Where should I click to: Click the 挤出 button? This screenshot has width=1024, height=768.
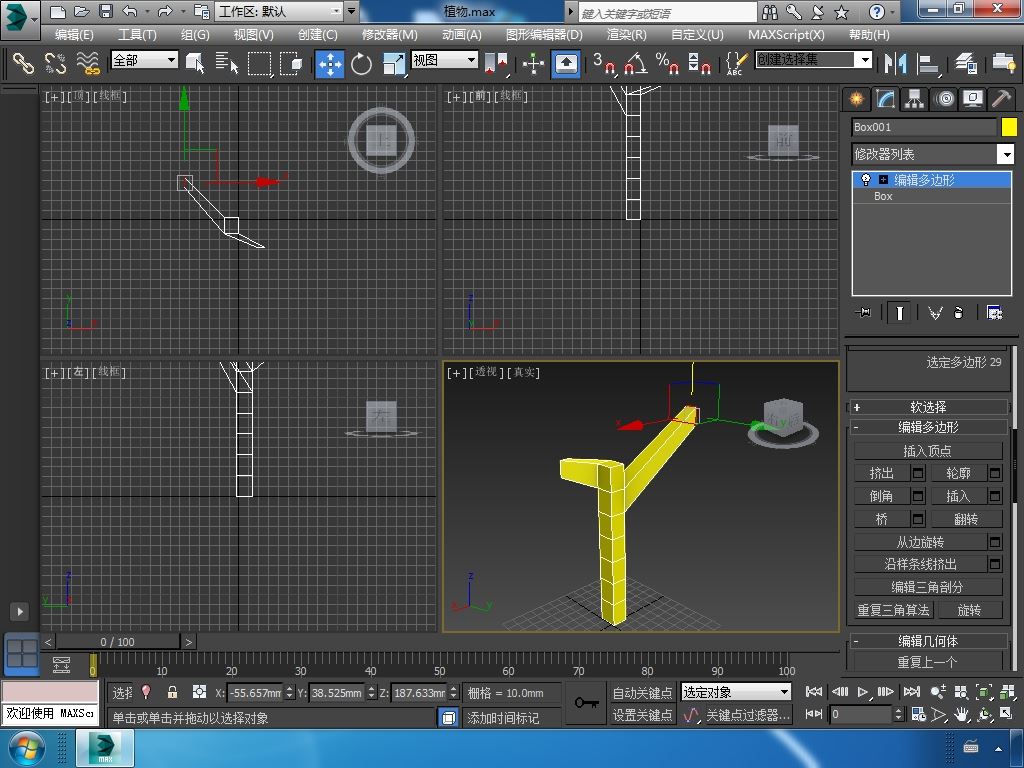tap(881, 473)
